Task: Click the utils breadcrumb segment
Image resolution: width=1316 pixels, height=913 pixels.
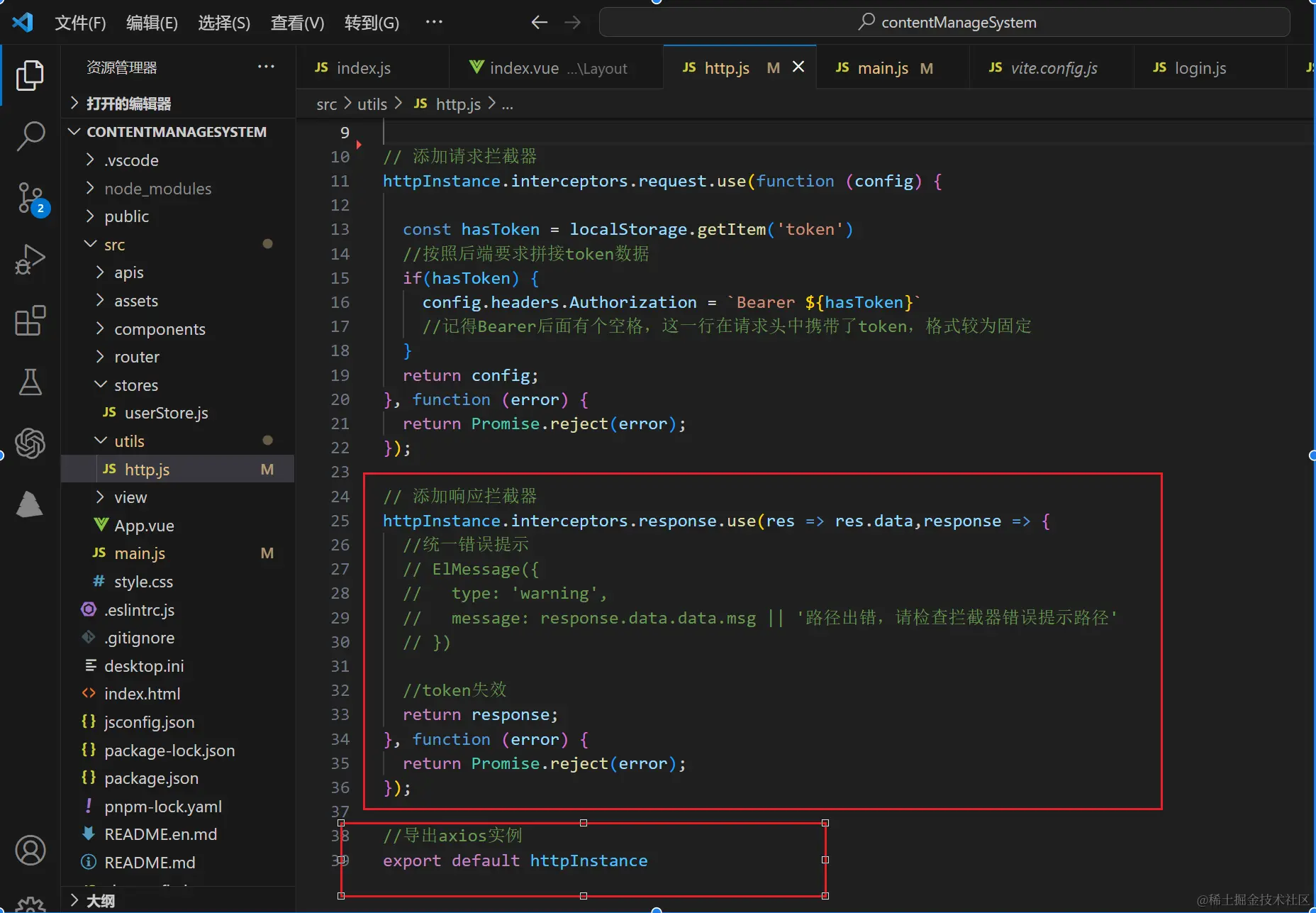Action: coord(372,104)
